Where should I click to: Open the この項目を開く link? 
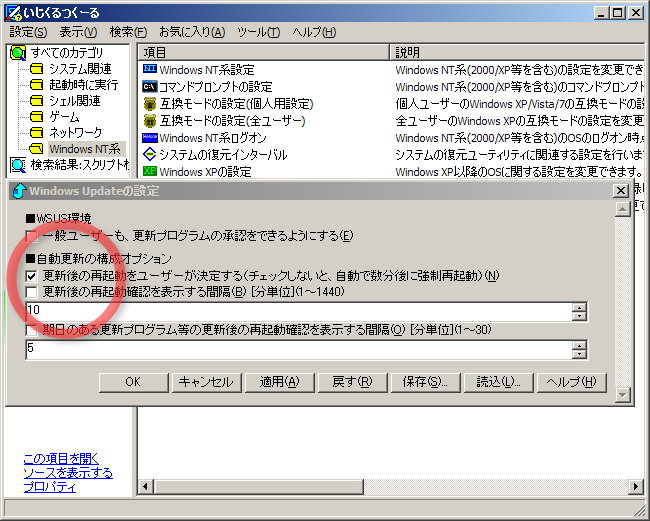(x=61, y=458)
